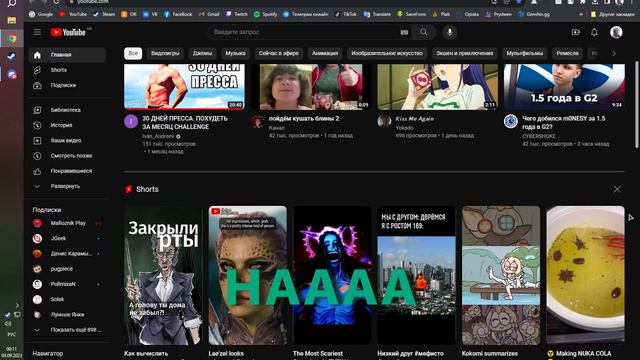Viewport: 640px width, 360px height.
Task: Open the Ivan_Andreev channel link
Action: (x=158, y=136)
